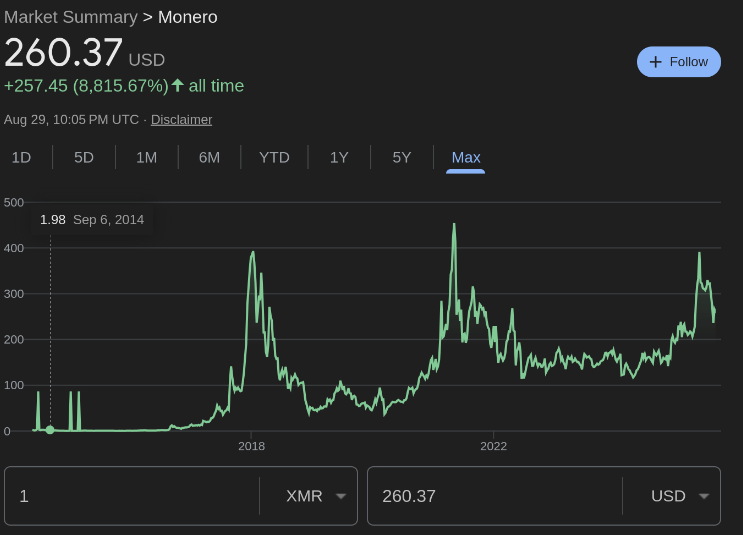Click the USD amount input field
The height and width of the screenshot is (535, 743).
click(x=494, y=496)
